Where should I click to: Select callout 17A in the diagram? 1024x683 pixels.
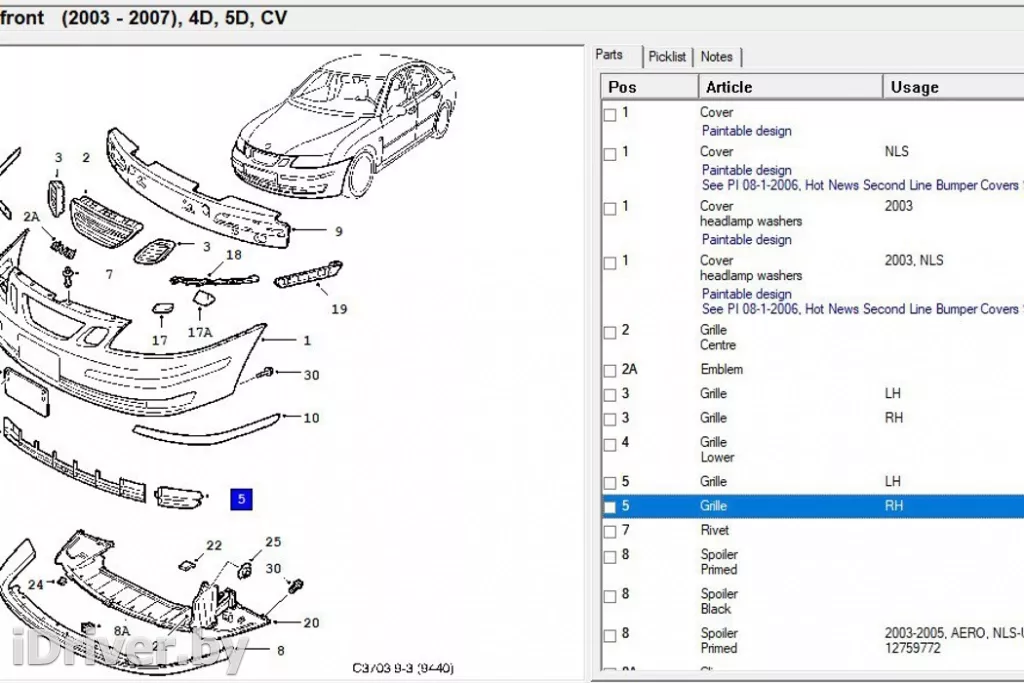click(x=200, y=332)
